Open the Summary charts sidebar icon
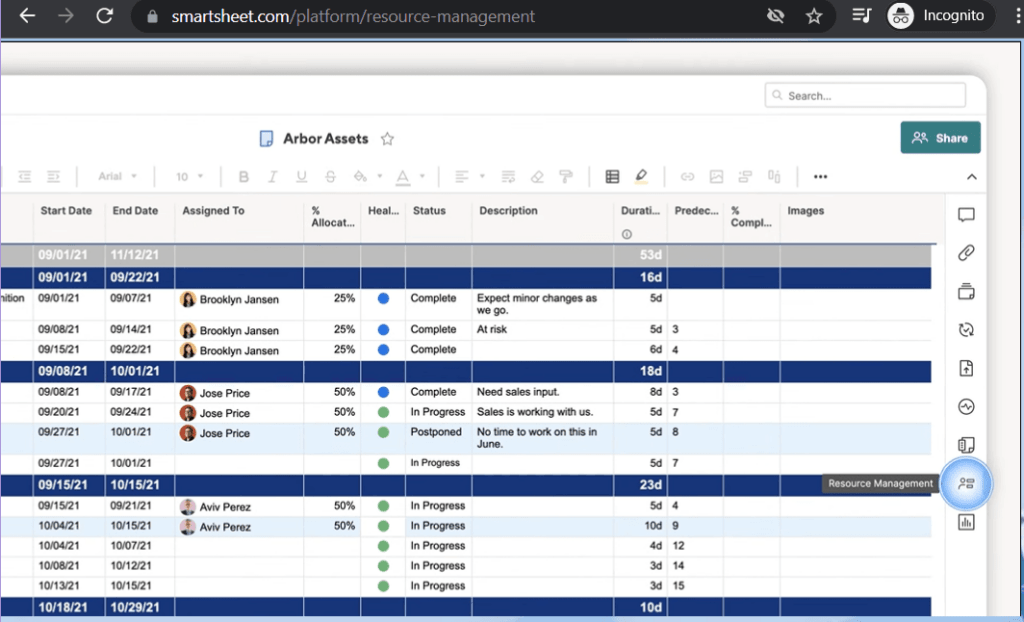The width and height of the screenshot is (1024, 622). pyautogui.click(x=965, y=521)
